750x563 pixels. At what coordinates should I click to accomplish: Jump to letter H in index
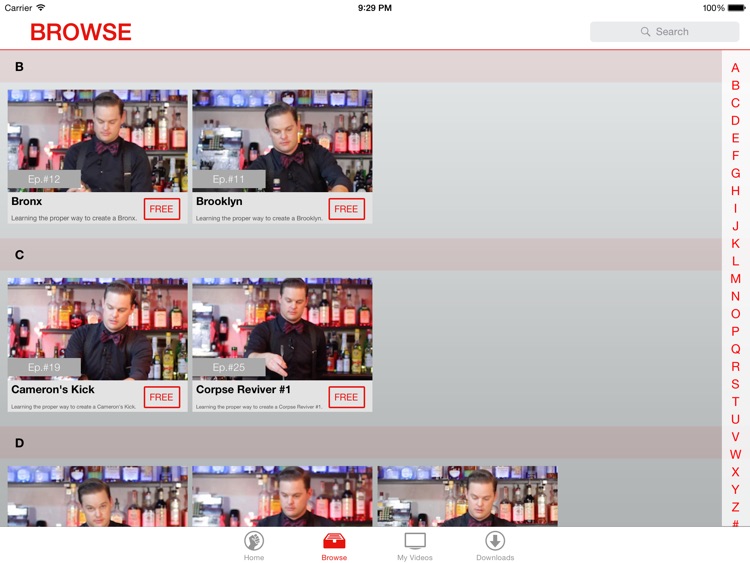735,191
